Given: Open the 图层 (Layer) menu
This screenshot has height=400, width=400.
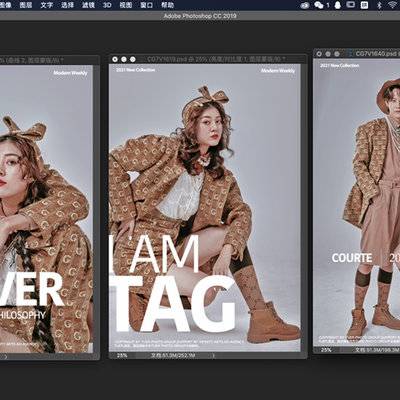Looking at the screenshot, I should click(x=26, y=5).
